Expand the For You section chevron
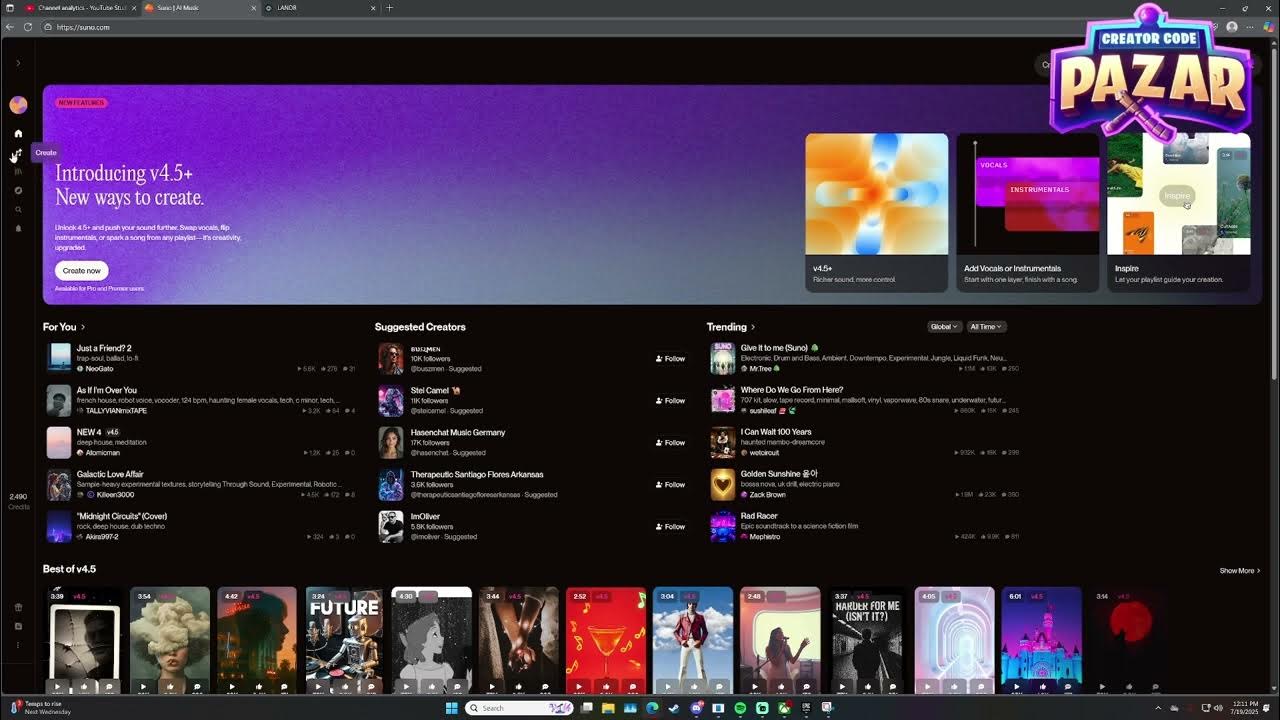Image resolution: width=1280 pixels, height=720 pixels. click(x=83, y=327)
